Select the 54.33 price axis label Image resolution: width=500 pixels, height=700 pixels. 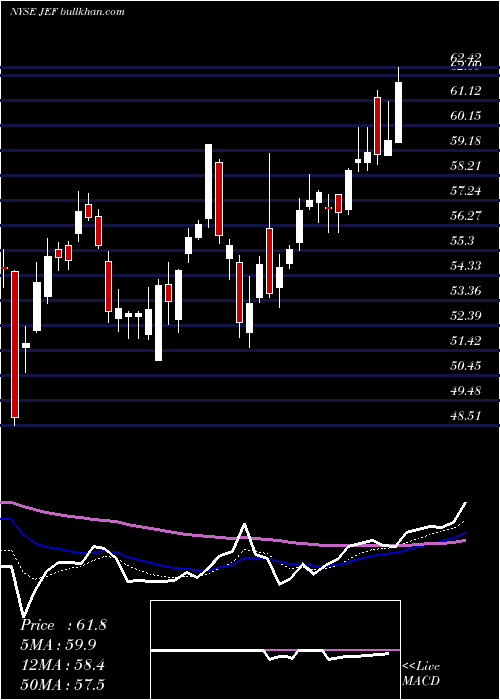point(466,266)
